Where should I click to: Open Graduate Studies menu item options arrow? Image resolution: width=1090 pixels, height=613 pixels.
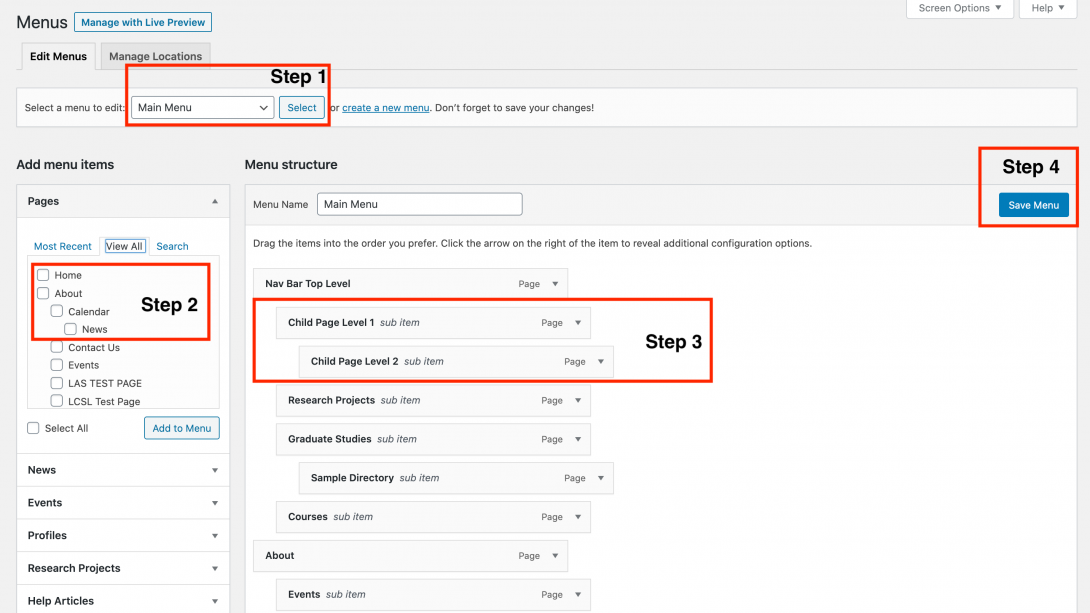[578, 439]
